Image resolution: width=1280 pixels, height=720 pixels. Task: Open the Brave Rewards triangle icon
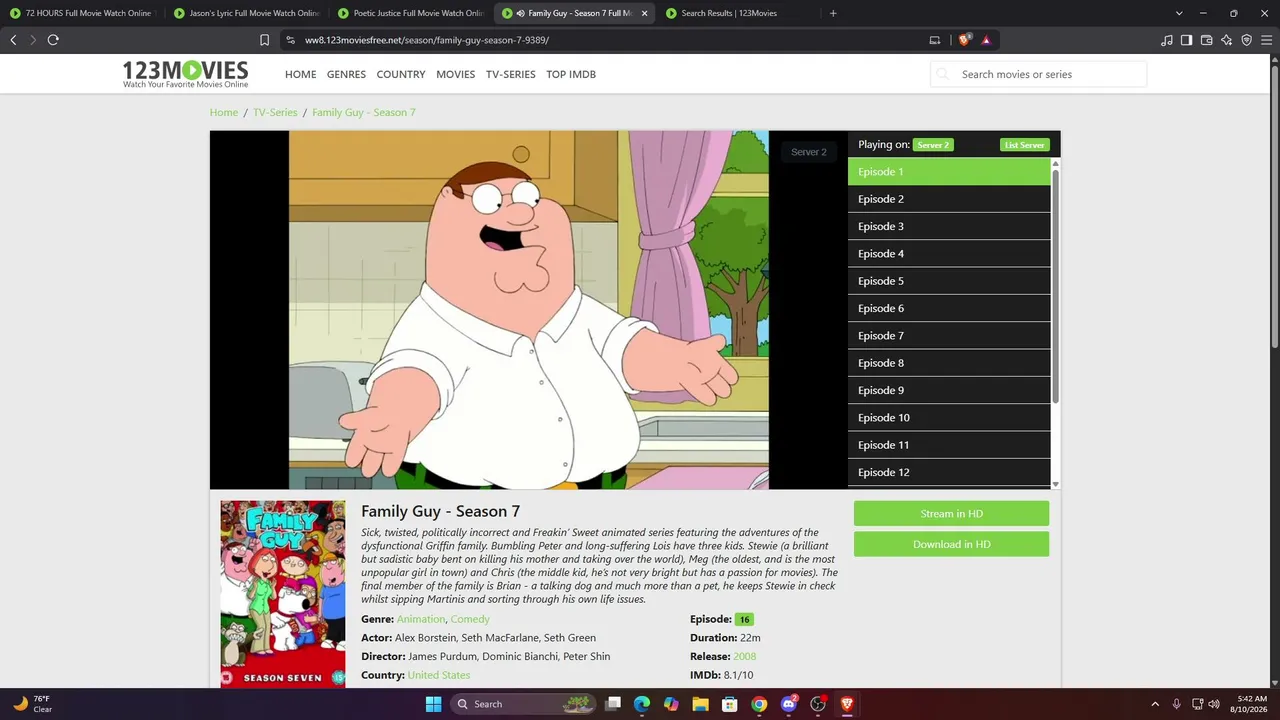pyautogui.click(x=986, y=40)
